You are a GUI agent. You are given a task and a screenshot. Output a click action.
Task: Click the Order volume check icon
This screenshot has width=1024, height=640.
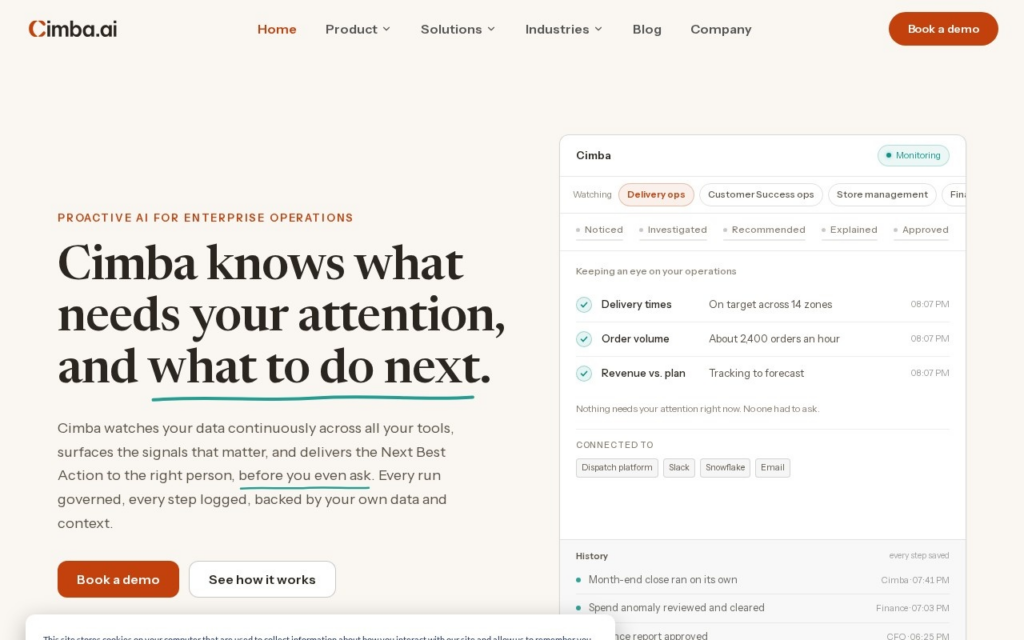584,339
